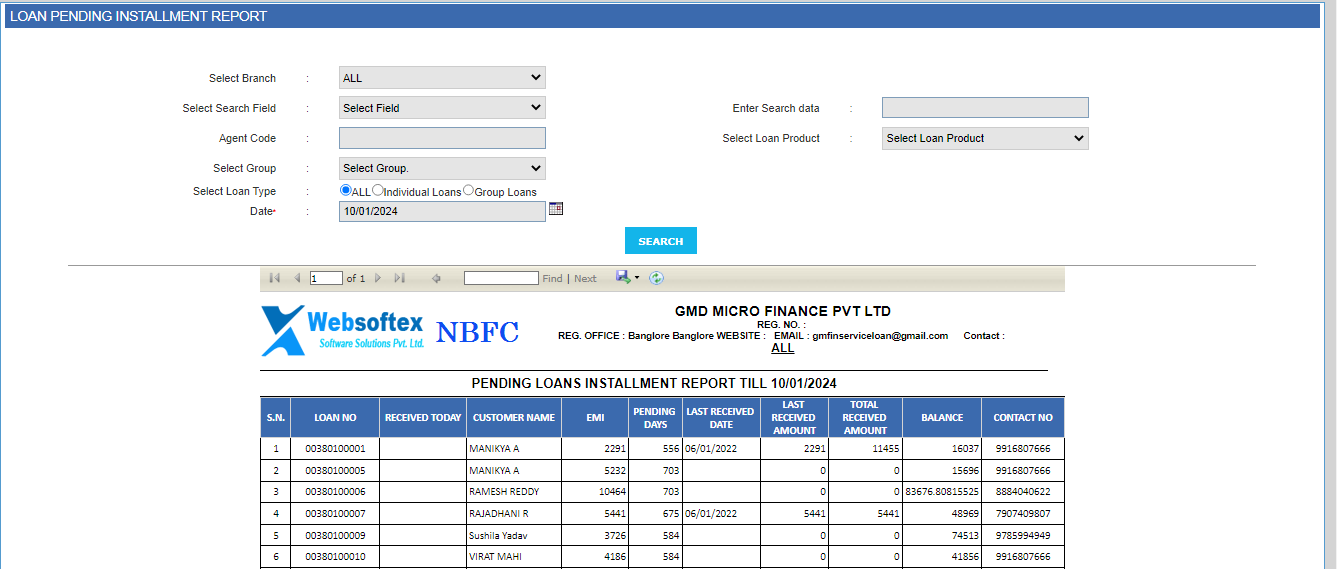The width and height of the screenshot is (1337, 569).
Task: Click the PENDING DAYS column header
Action: pyautogui.click(x=655, y=418)
